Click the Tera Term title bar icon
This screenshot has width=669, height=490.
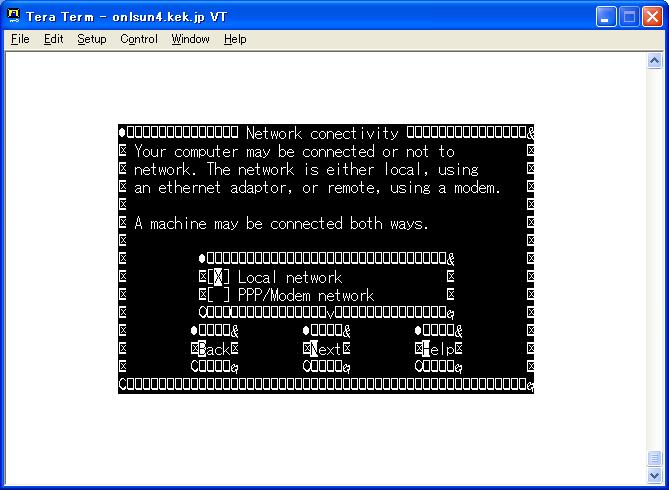pyautogui.click(x=14, y=16)
